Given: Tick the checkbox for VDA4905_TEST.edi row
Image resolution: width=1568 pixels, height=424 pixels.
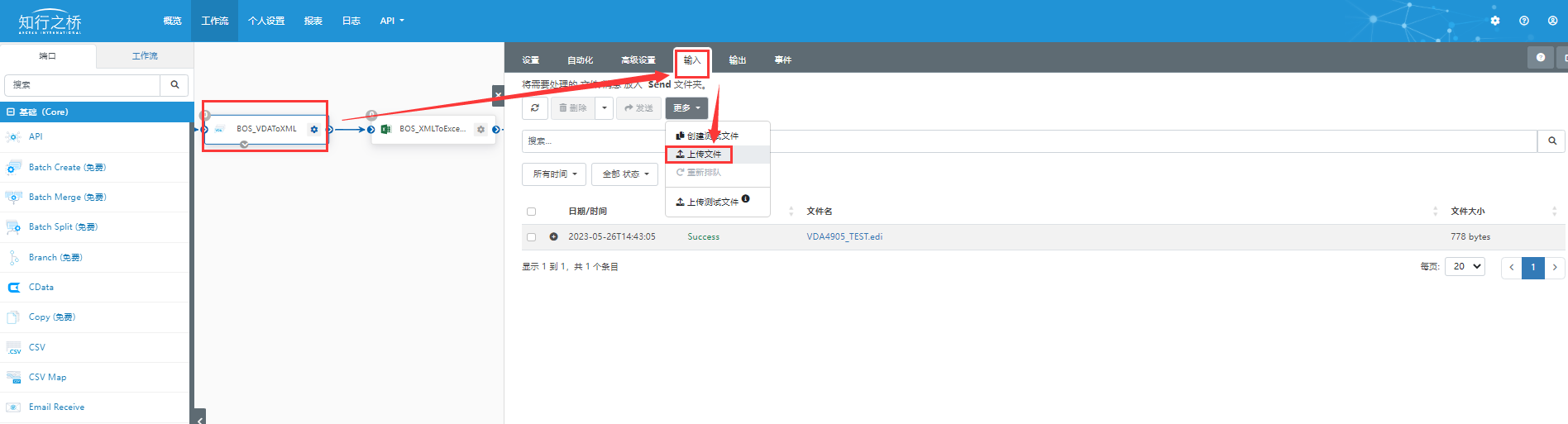Looking at the screenshot, I should [x=531, y=237].
